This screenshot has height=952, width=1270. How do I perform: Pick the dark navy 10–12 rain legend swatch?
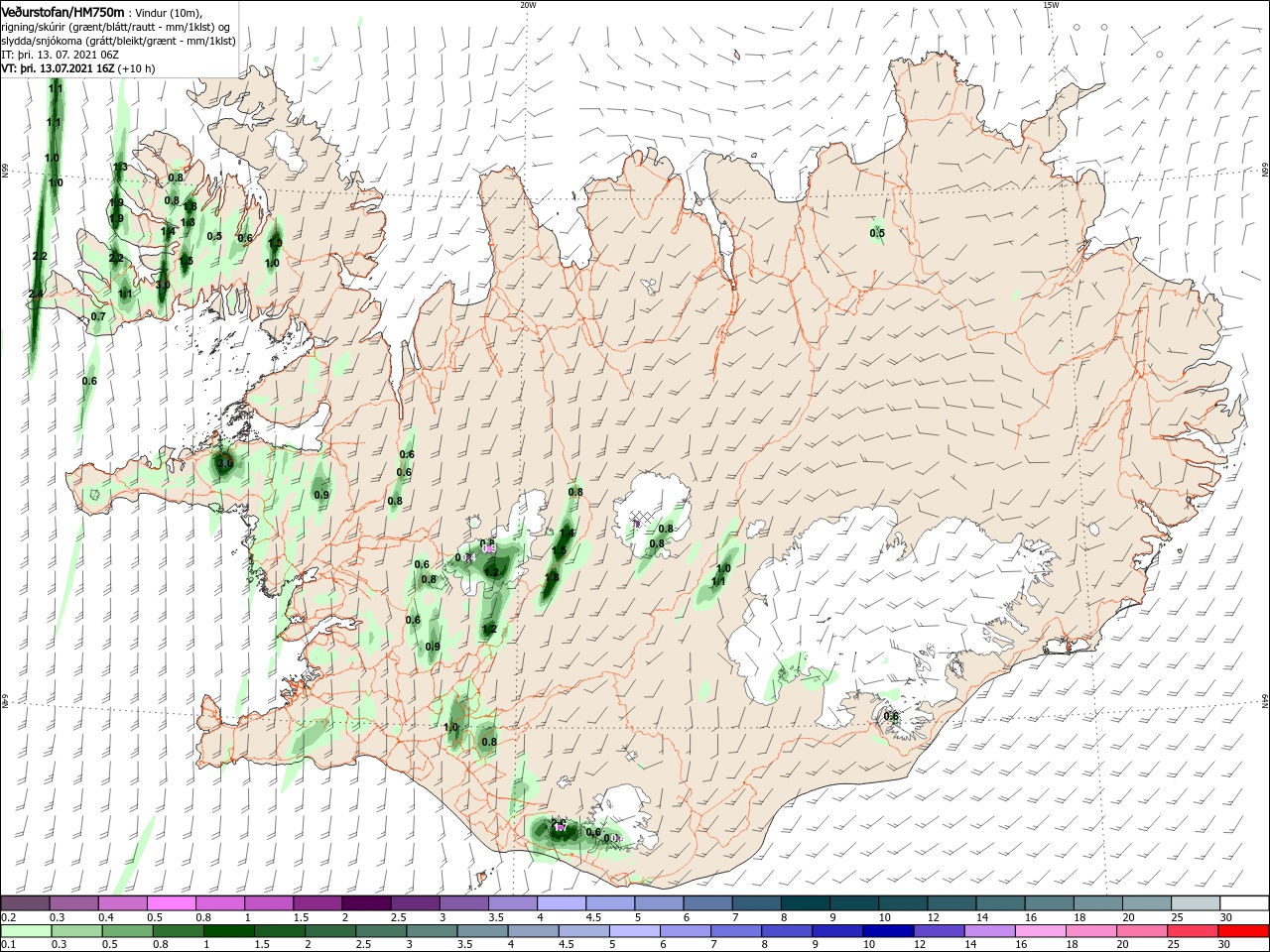click(886, 930)
